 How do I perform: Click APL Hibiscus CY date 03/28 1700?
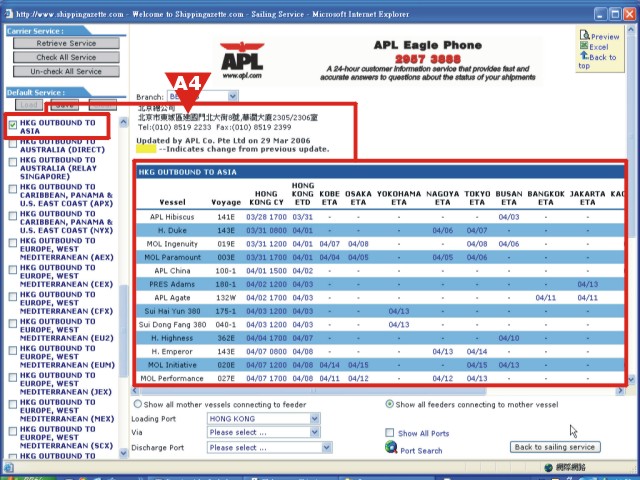266,217
